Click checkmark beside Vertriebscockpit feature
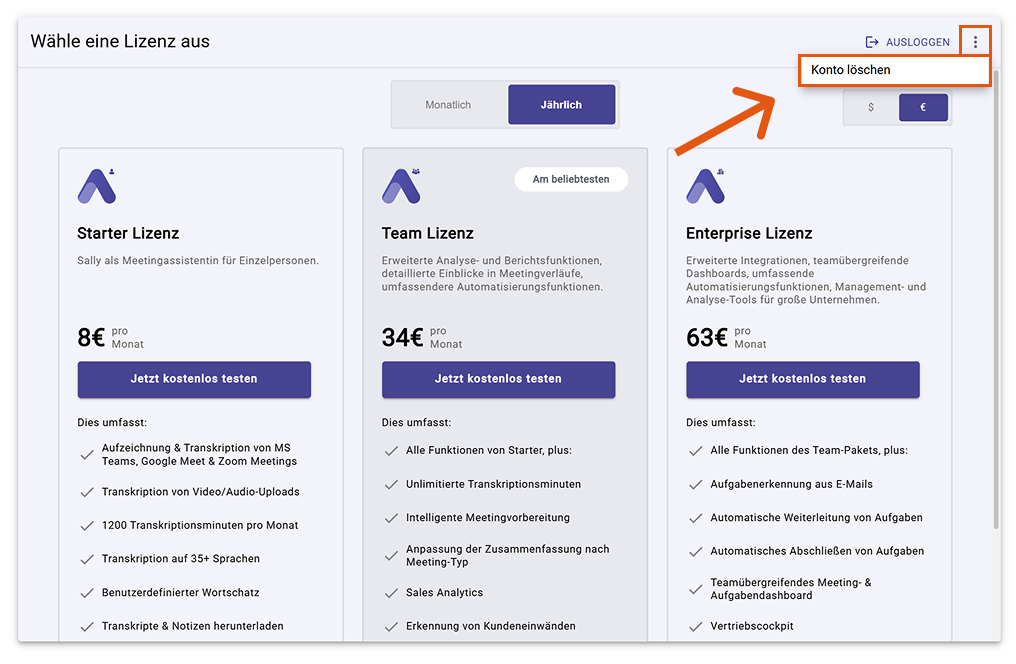Screen dimensions: 1016x664 [x=696, y=627]
